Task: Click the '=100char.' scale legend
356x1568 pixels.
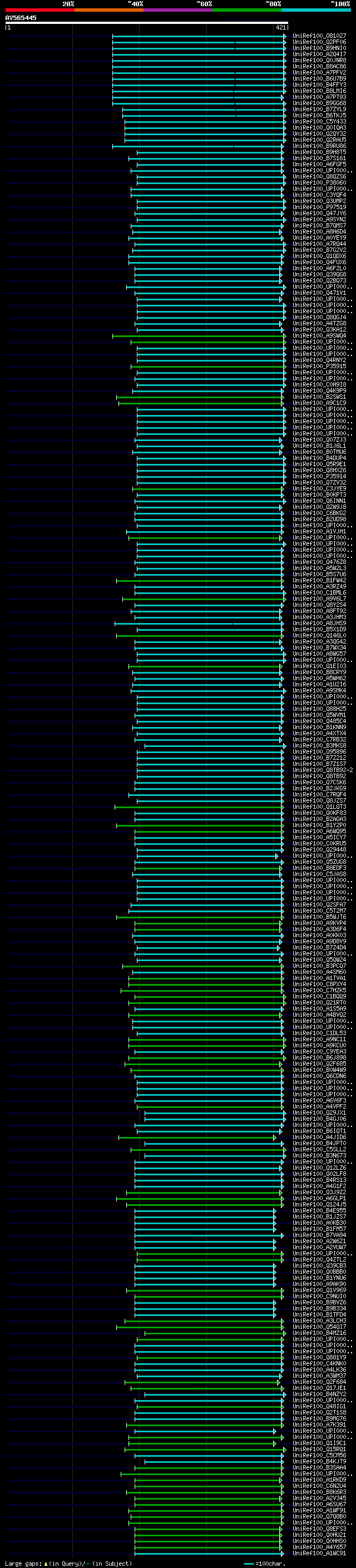Action: pos(270,1564)
